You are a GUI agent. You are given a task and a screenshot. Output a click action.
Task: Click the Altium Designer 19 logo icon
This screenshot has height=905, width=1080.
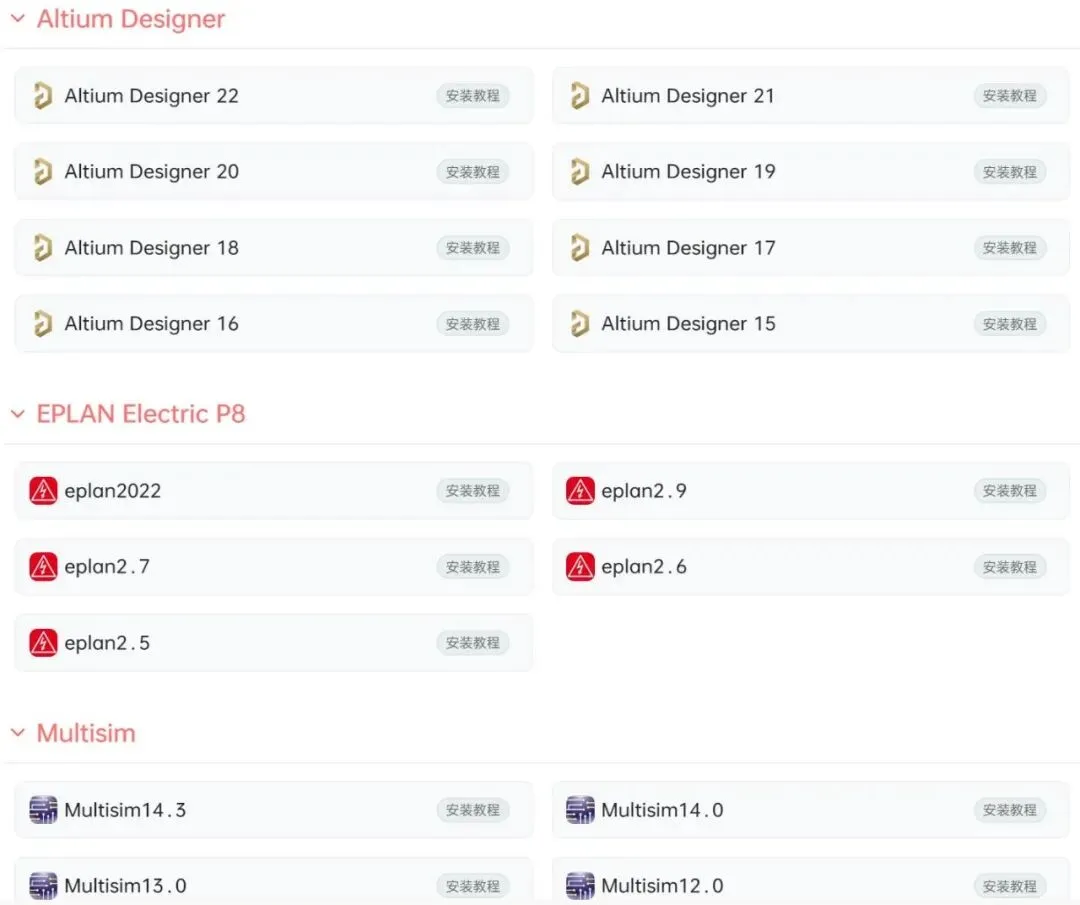point(580,171)
